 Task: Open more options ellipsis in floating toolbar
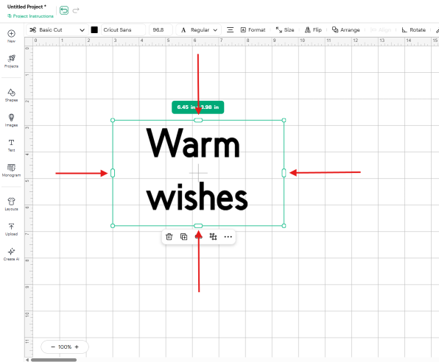coord(228,237)
